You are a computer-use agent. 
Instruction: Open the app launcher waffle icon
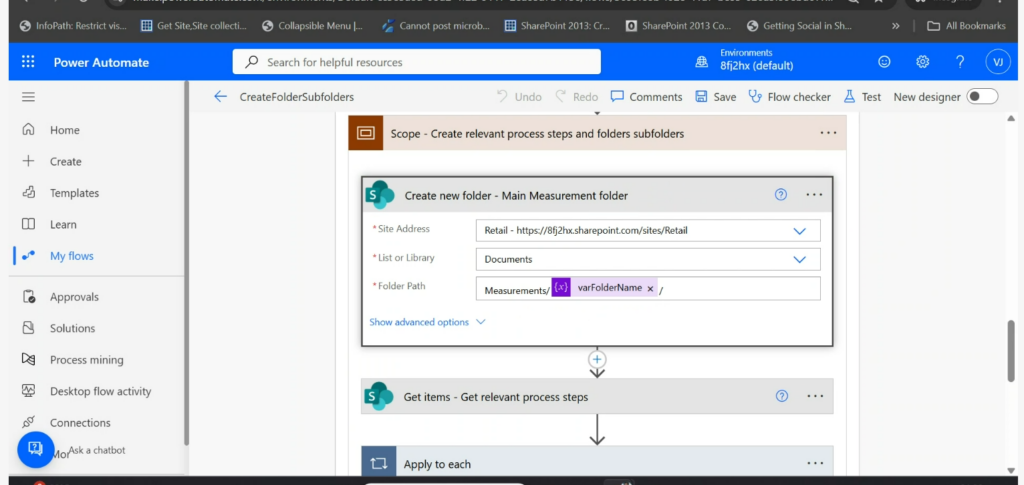pyautogui.click(x=28, y=62)
